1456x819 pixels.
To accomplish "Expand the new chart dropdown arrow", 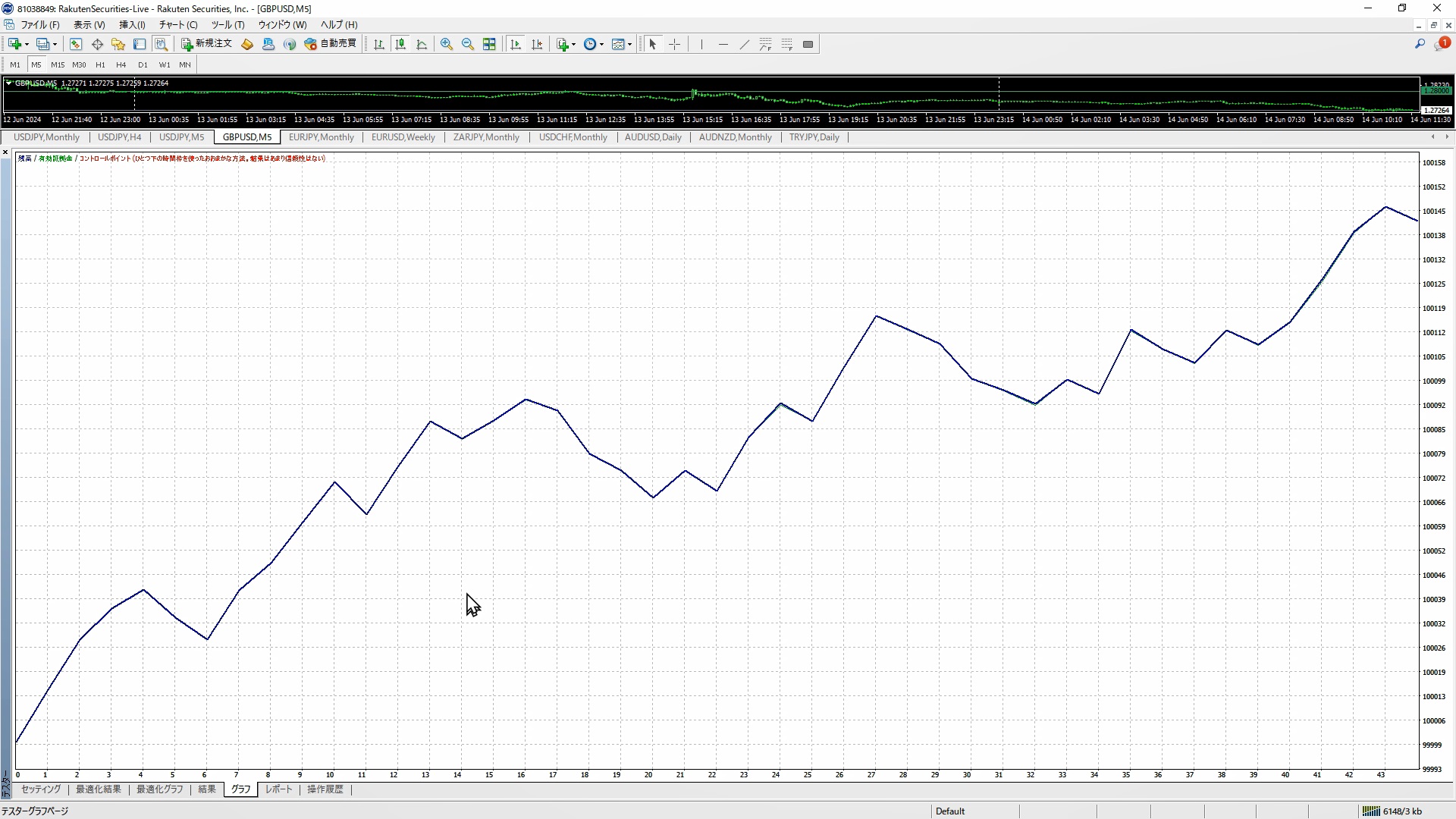I will pos(27,44).
